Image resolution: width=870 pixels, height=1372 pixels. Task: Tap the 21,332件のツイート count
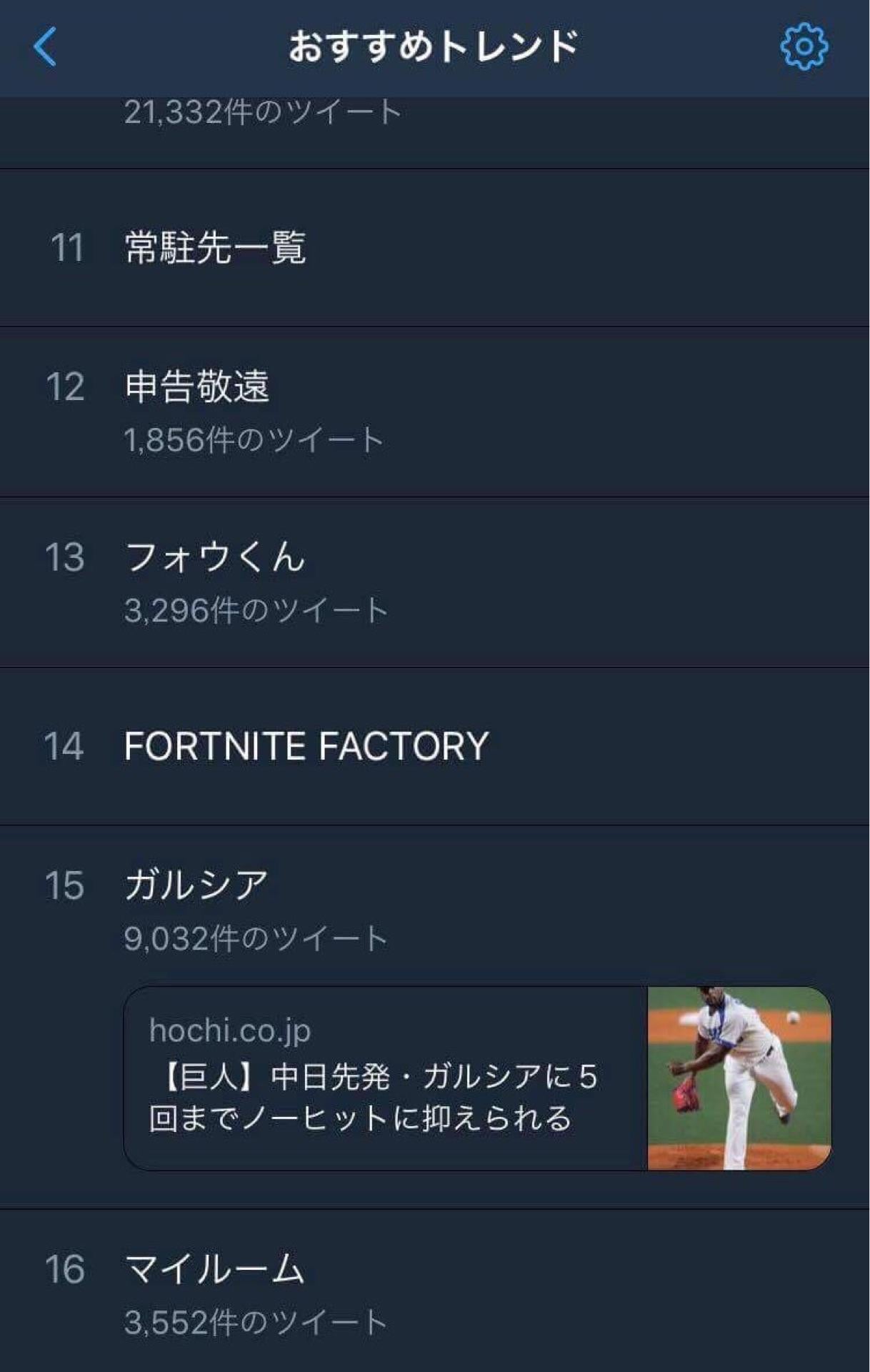(263, 112)
